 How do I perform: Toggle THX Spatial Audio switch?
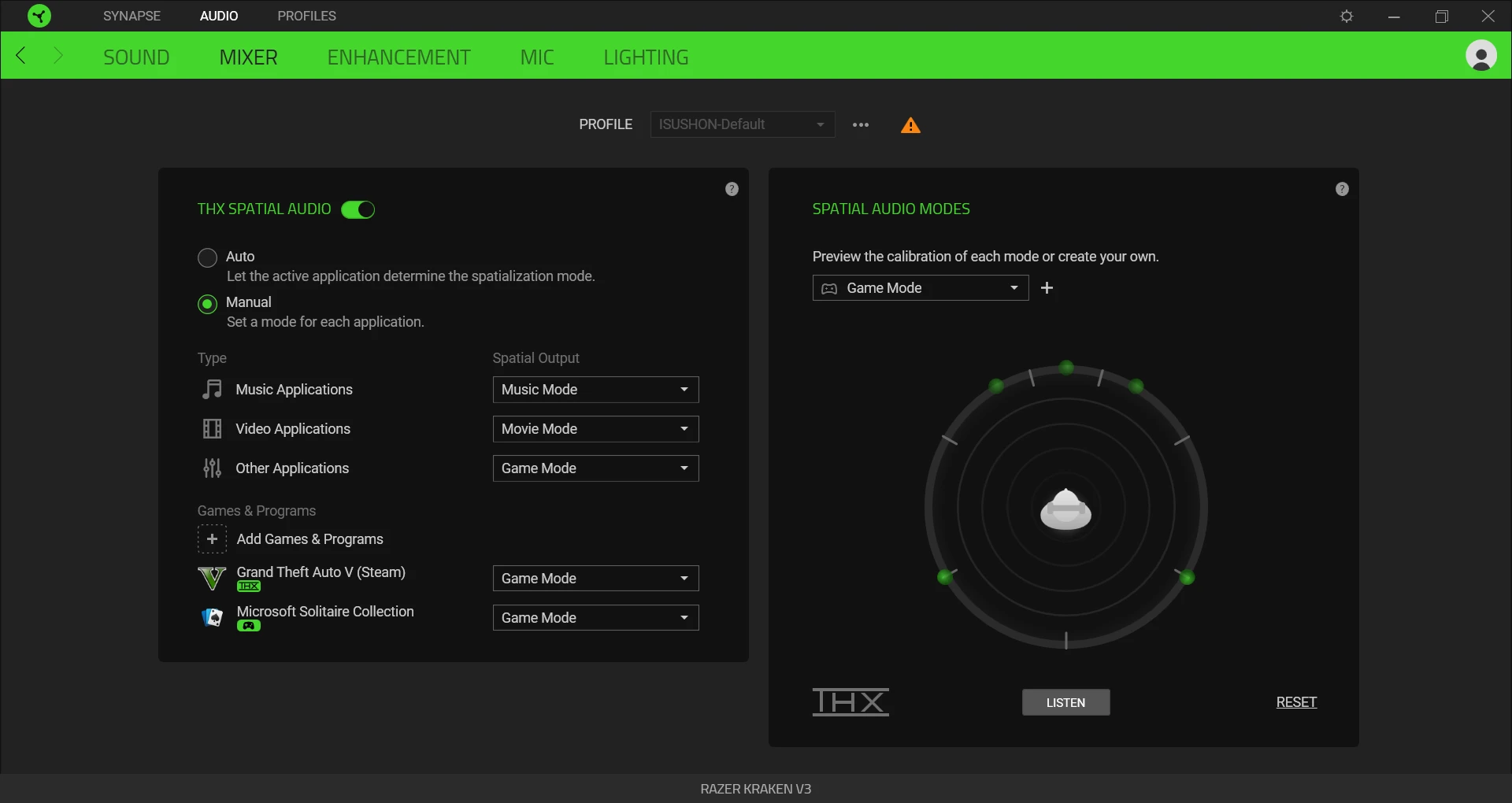pos(358,209)
